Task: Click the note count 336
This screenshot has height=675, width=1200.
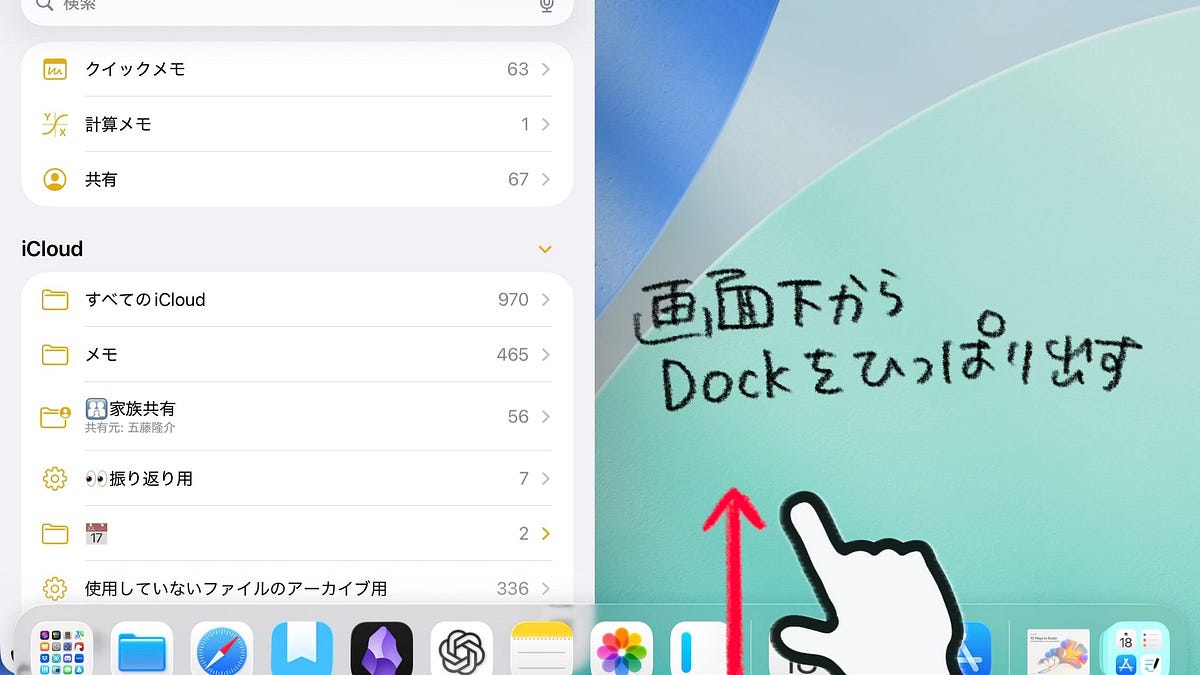Action: point(513,588)
